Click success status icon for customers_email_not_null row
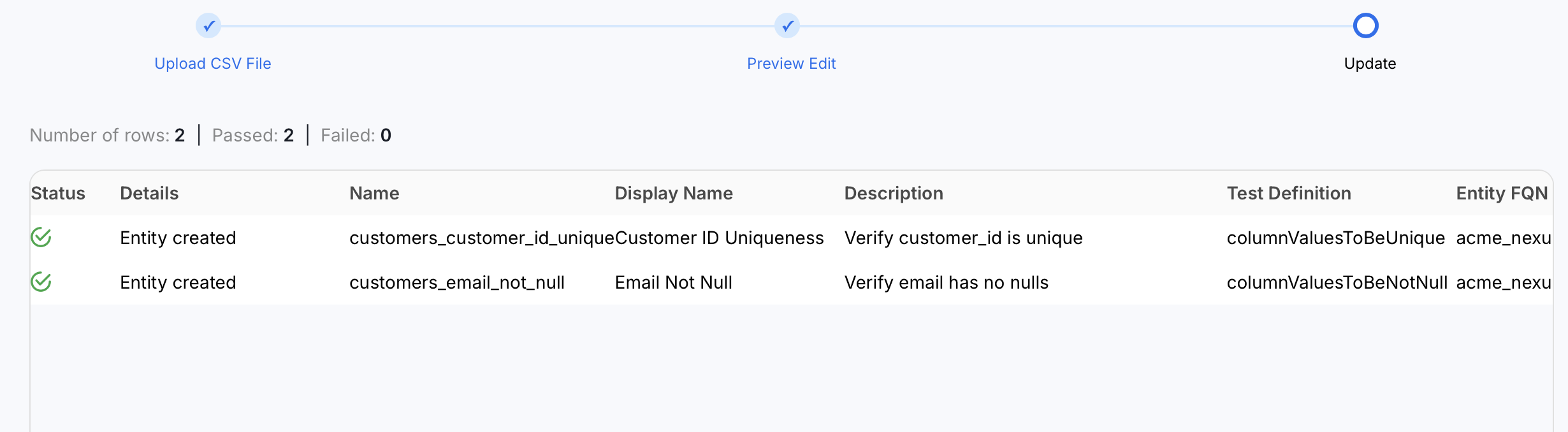The height and width of the screenshot is (432, 1568). 41,282
